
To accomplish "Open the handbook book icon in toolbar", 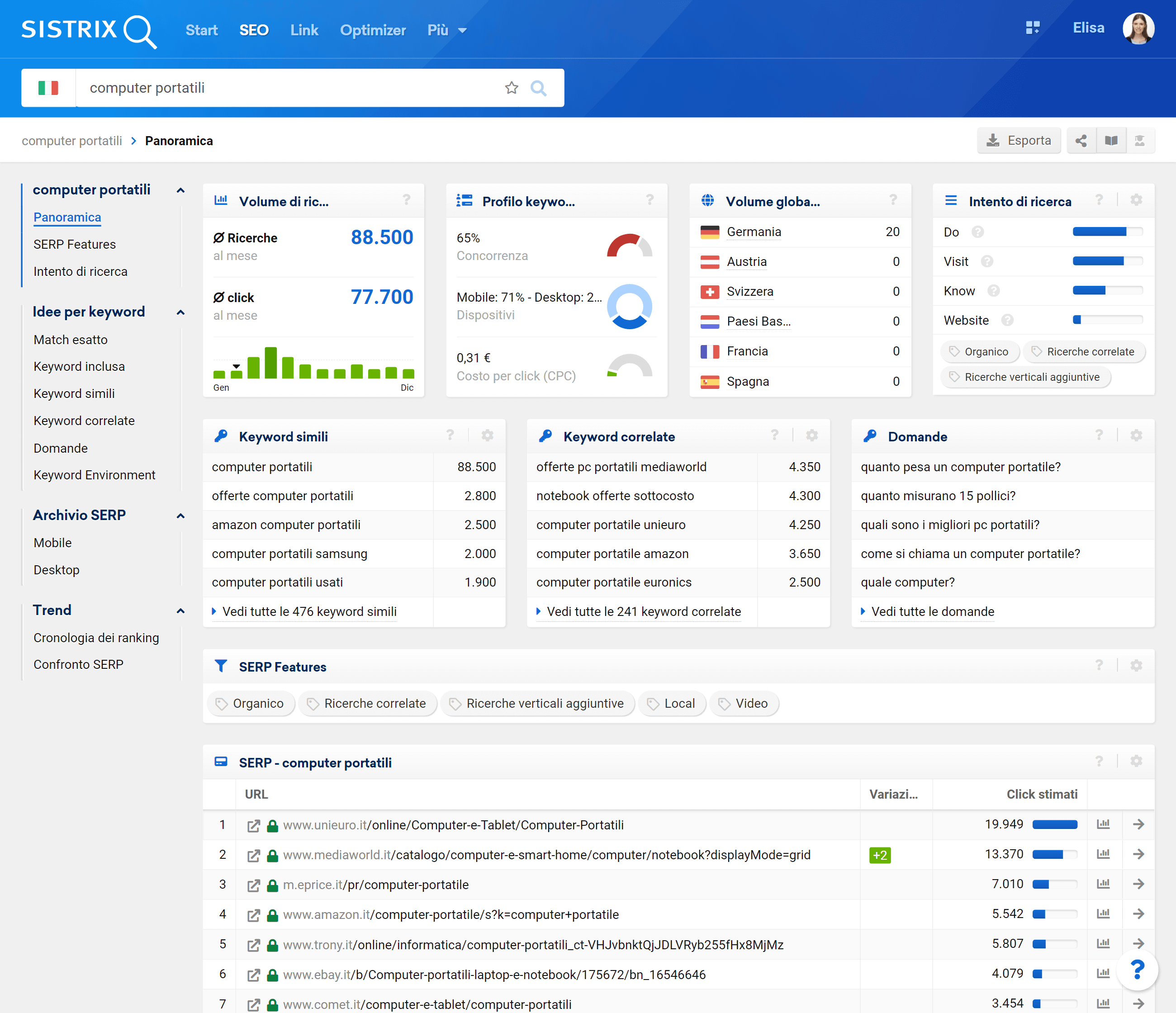I will point(1111,141).
